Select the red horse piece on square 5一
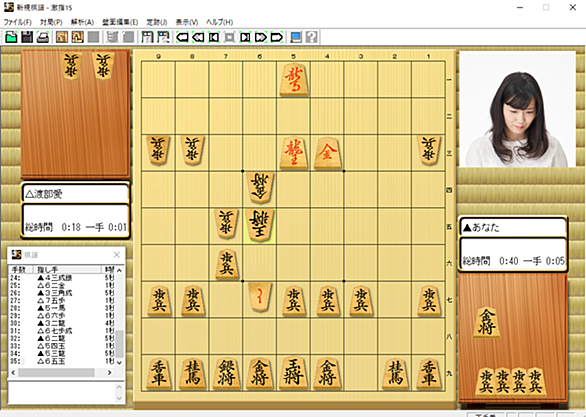The width and height of the screenshot is (586, 417). coord(294,80)
